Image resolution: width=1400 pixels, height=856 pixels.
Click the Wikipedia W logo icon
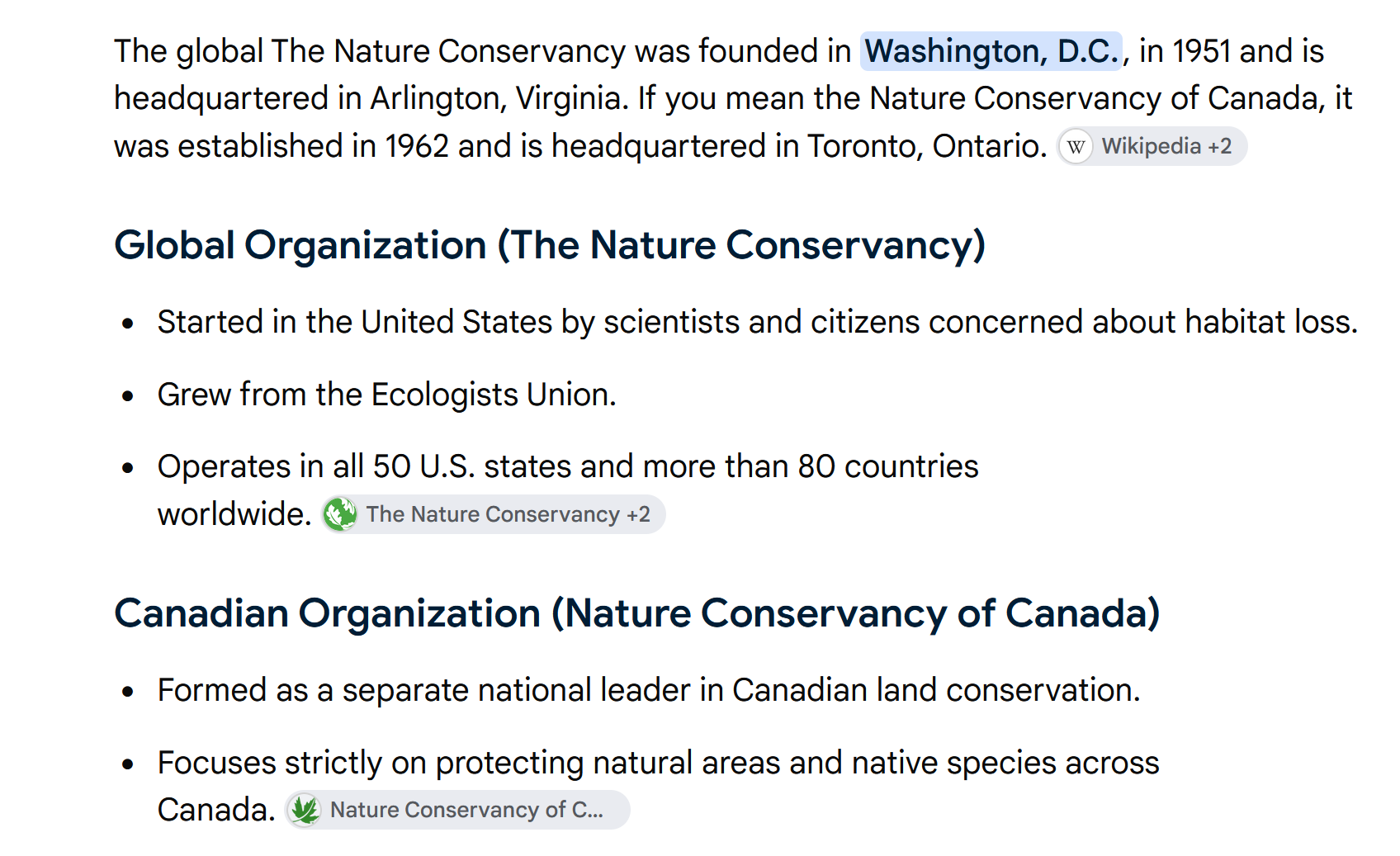(1076, 147)
